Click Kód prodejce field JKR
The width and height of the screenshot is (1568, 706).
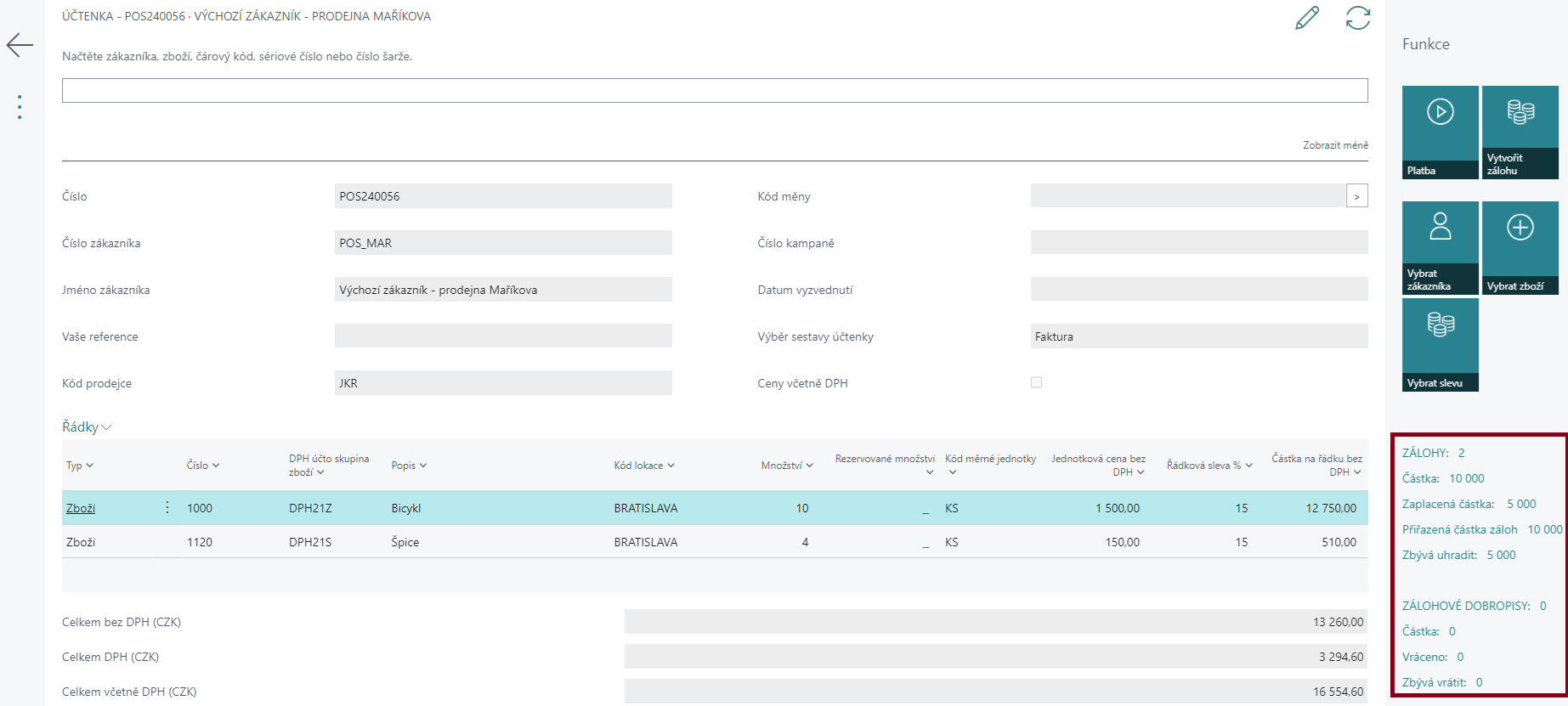[x=503, y=383]
